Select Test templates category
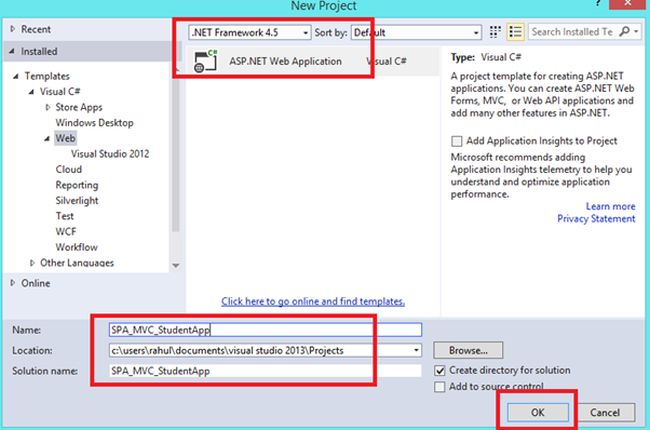Screen dimensions: 650x430 (x=65, y=216)
